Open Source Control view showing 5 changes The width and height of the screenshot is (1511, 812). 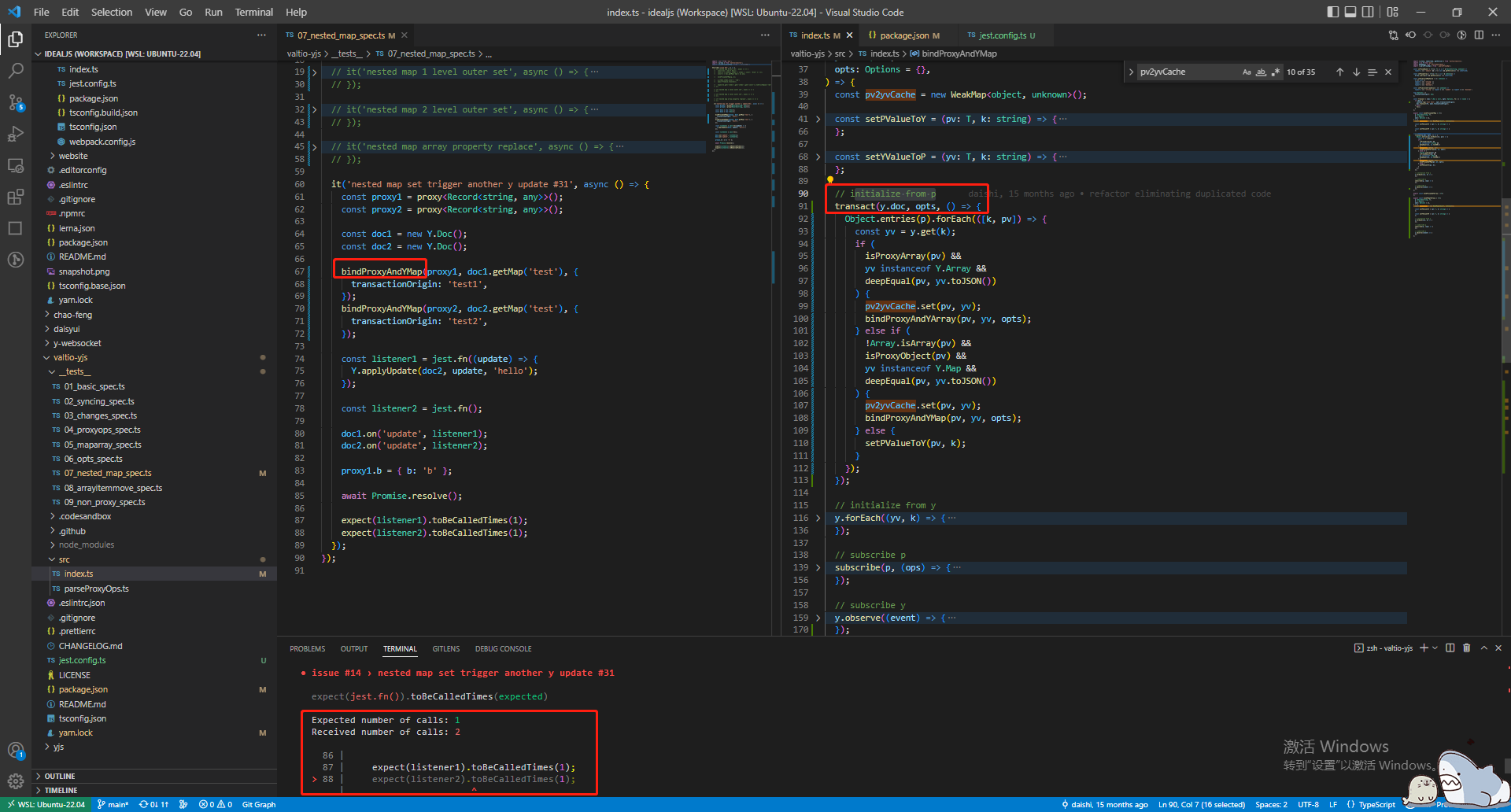(17, 102)
